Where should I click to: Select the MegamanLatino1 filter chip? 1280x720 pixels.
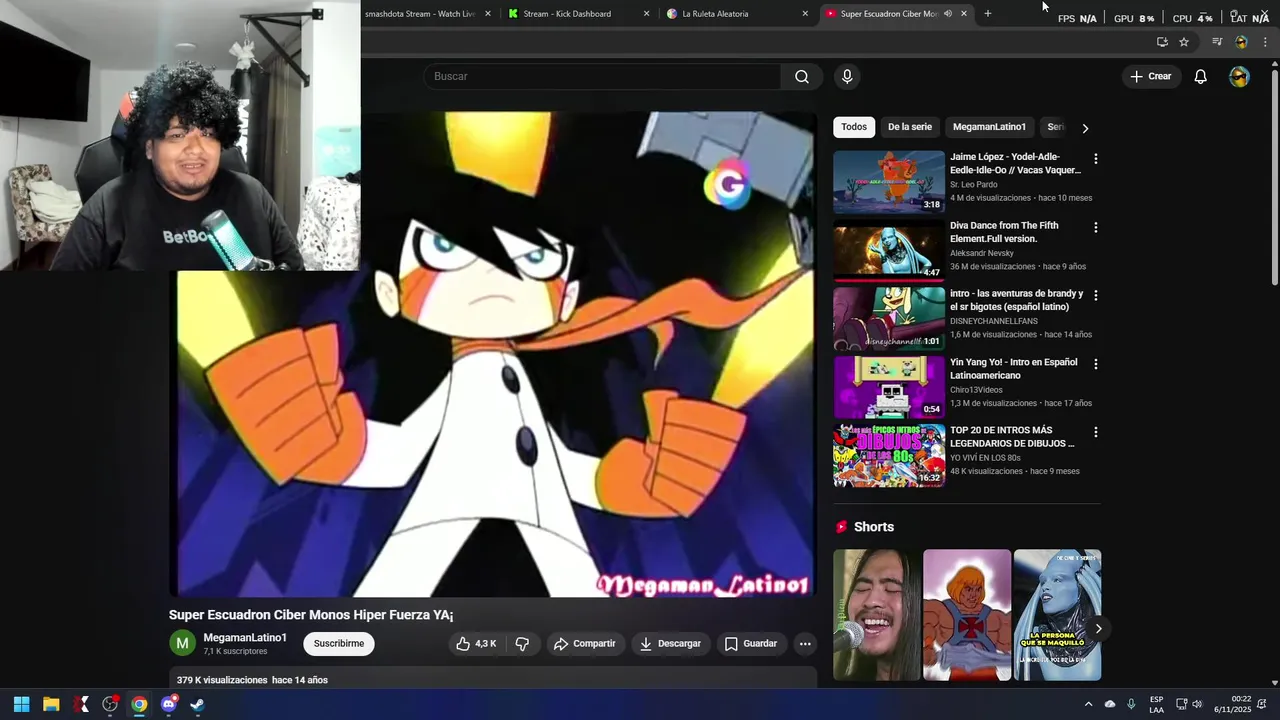pyautogui.click(x=989, y=127)
